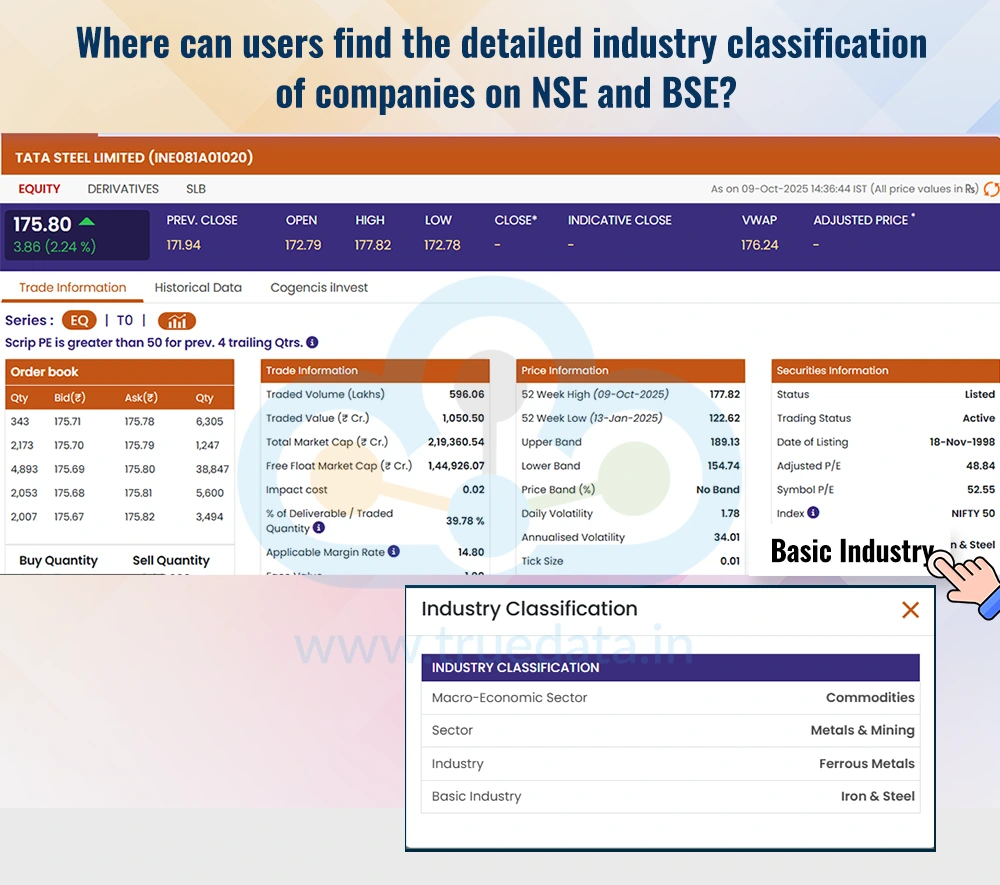
Task: Click the VWAP value display
Action: pos(761,243)
